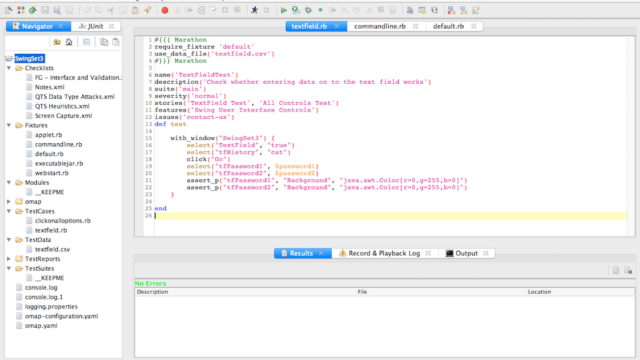Click the Pause recording toolbar icon
The image size is (640, 360).
coord(177,10)
